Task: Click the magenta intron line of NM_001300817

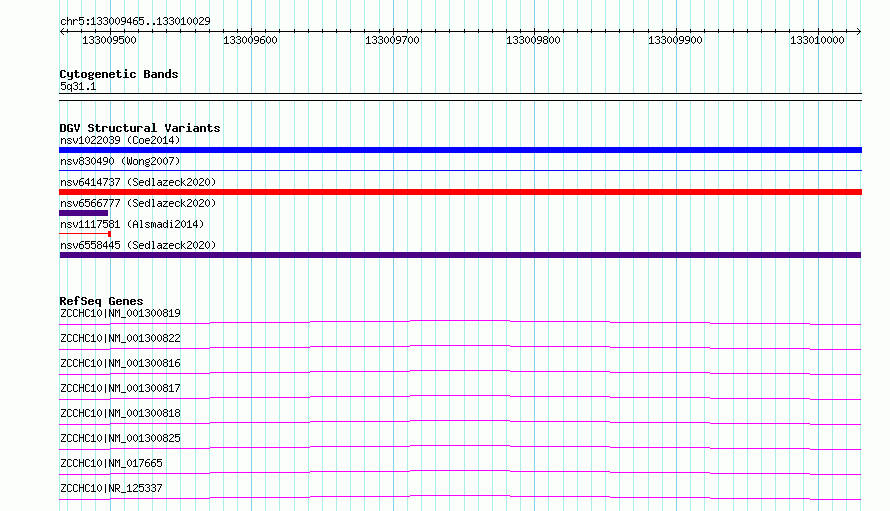Action: coord(460,396)
